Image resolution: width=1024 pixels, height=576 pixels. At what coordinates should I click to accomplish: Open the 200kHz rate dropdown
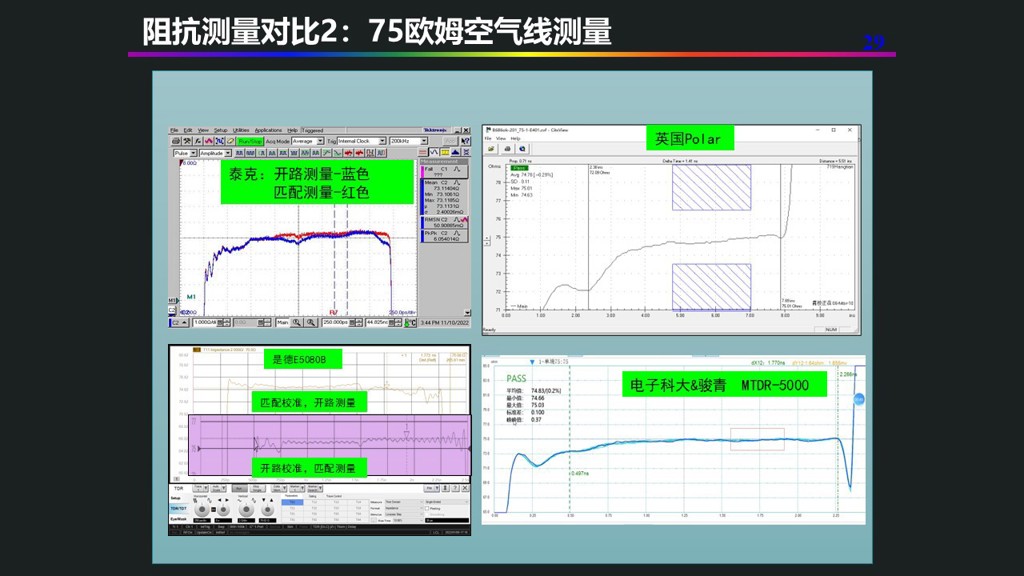[409, 141]
